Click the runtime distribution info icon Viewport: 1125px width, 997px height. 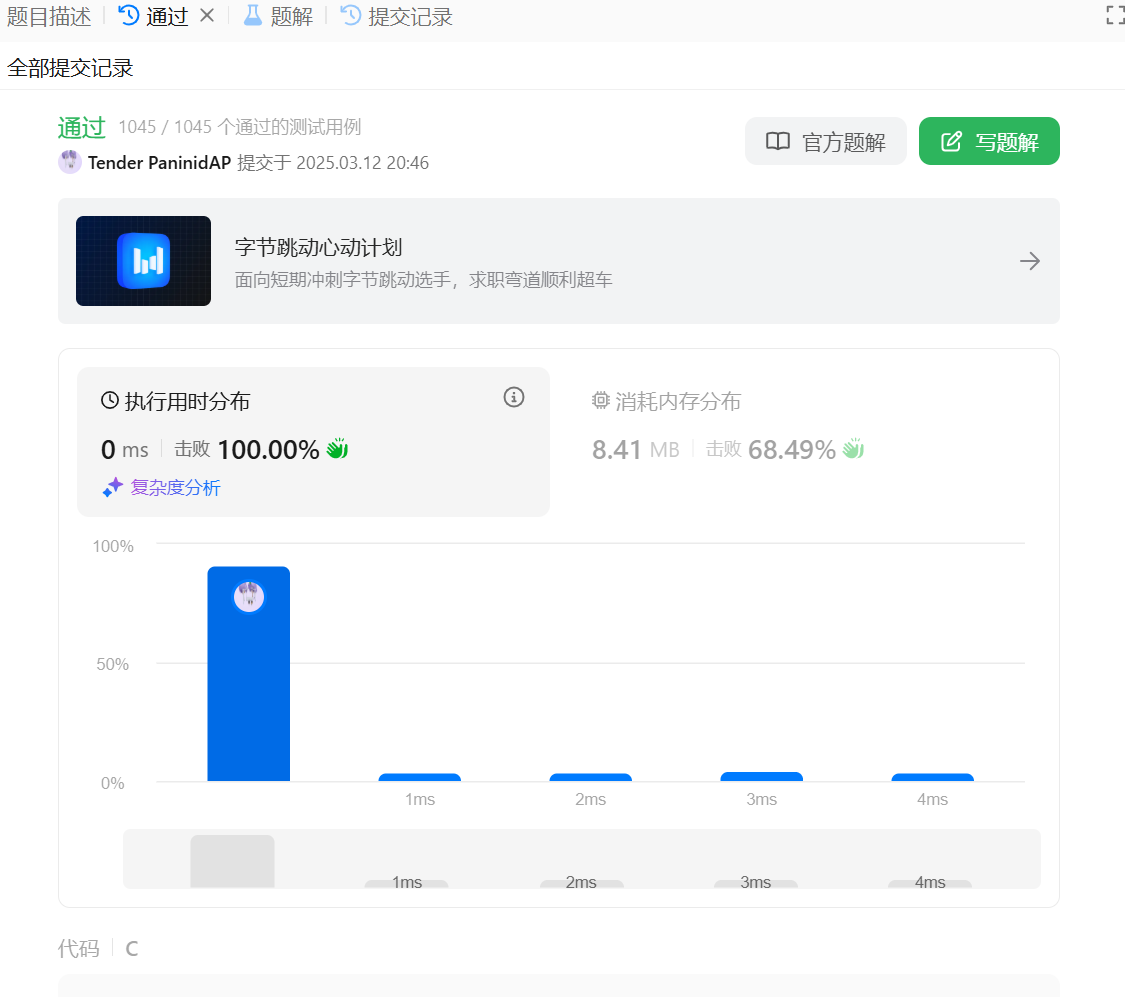(514, 398)
